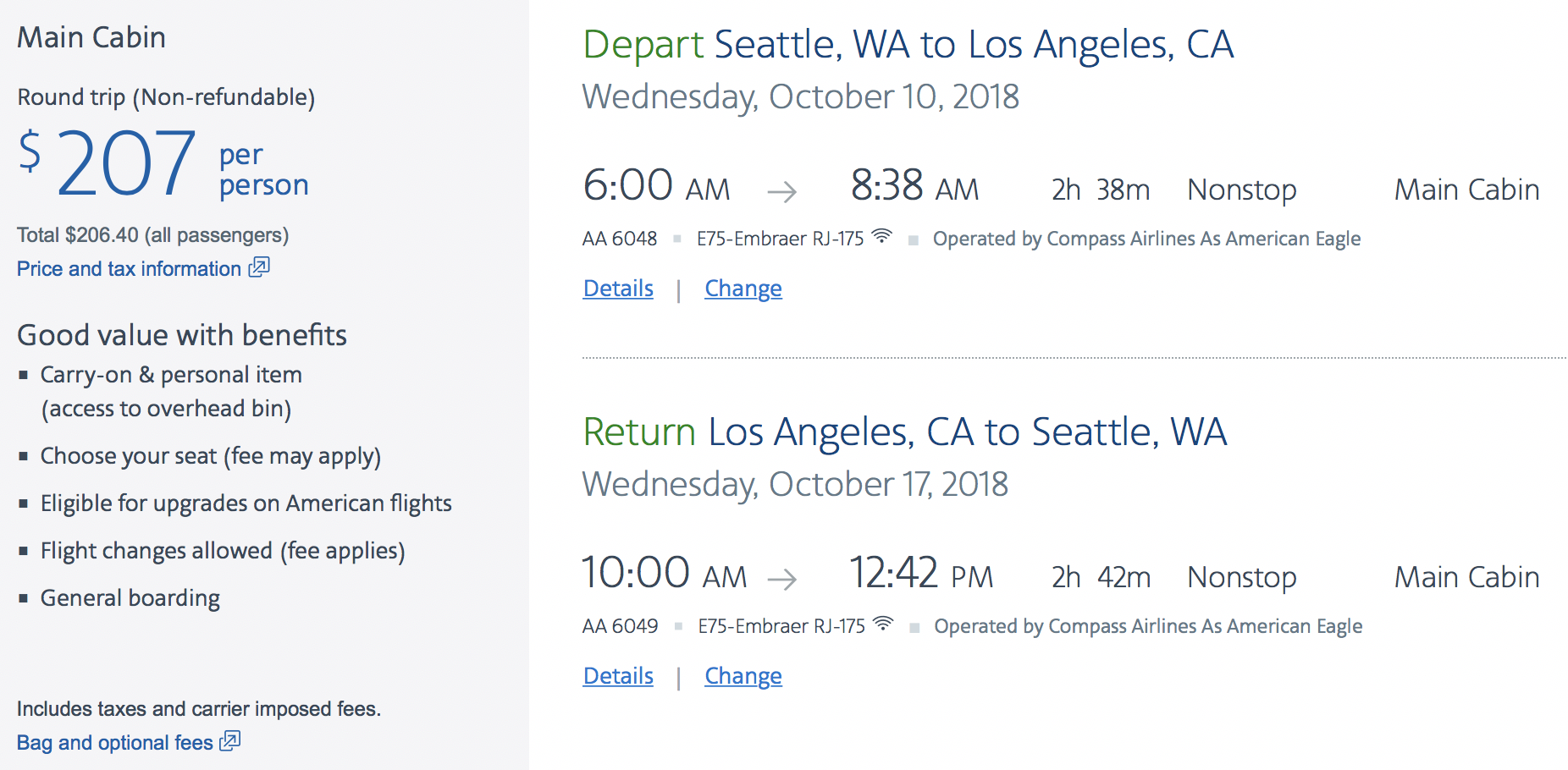Open Details for the return Los Angeles flight
This screenshot has width=1568, height=770.
point(617,675)
